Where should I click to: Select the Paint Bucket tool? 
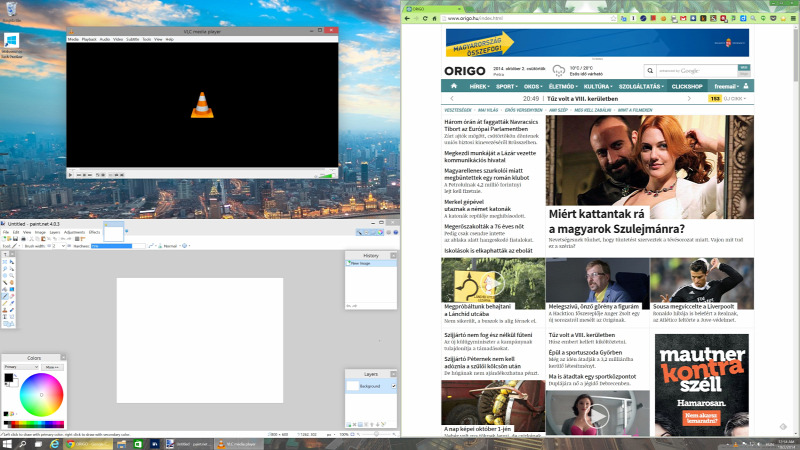pos(5,289)
